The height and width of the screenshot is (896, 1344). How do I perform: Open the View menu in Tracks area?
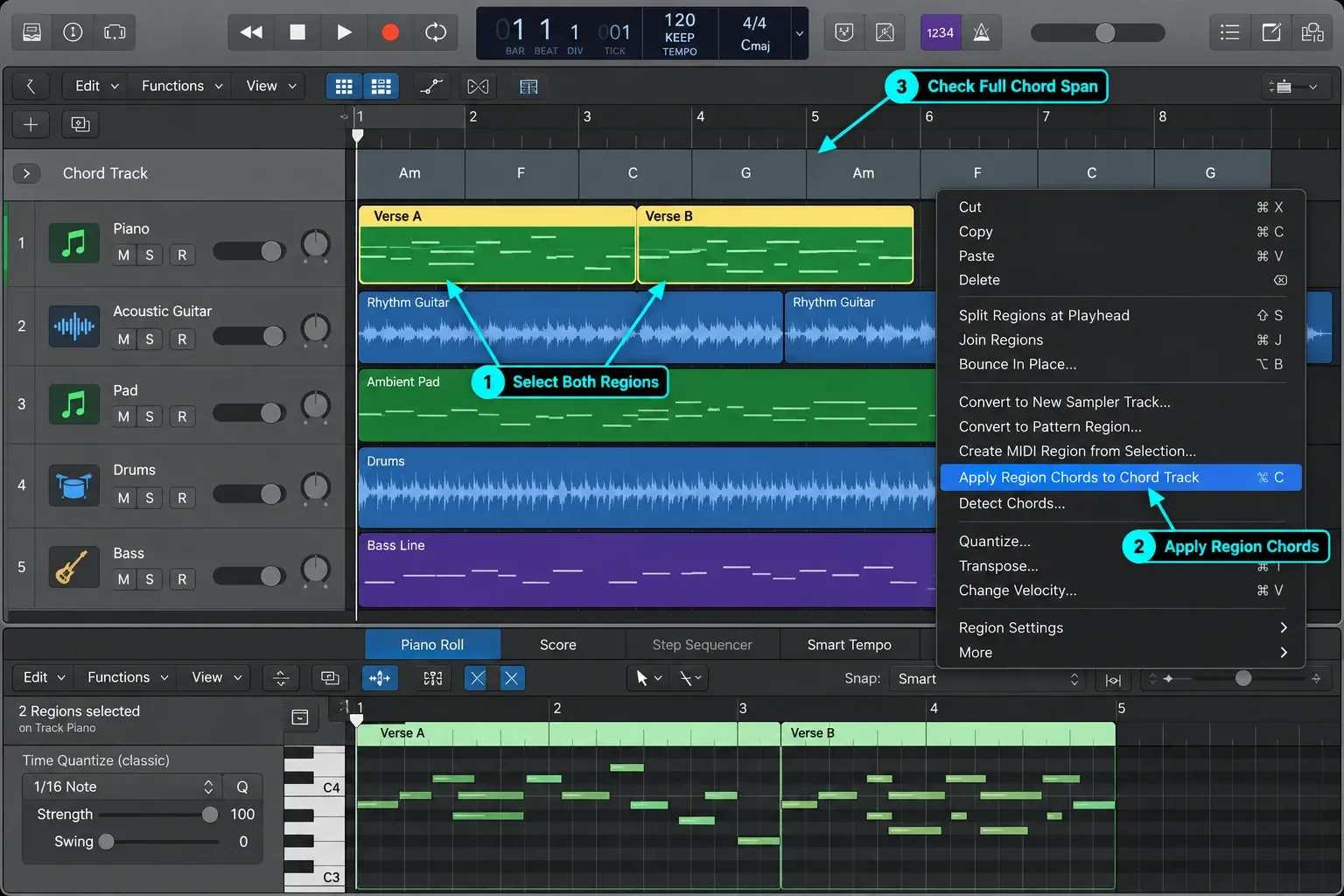tap(271, 86)
